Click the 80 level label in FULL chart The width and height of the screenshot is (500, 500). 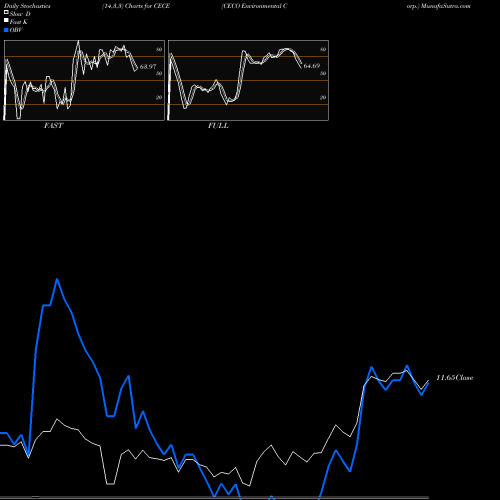(x=323, y=49)
